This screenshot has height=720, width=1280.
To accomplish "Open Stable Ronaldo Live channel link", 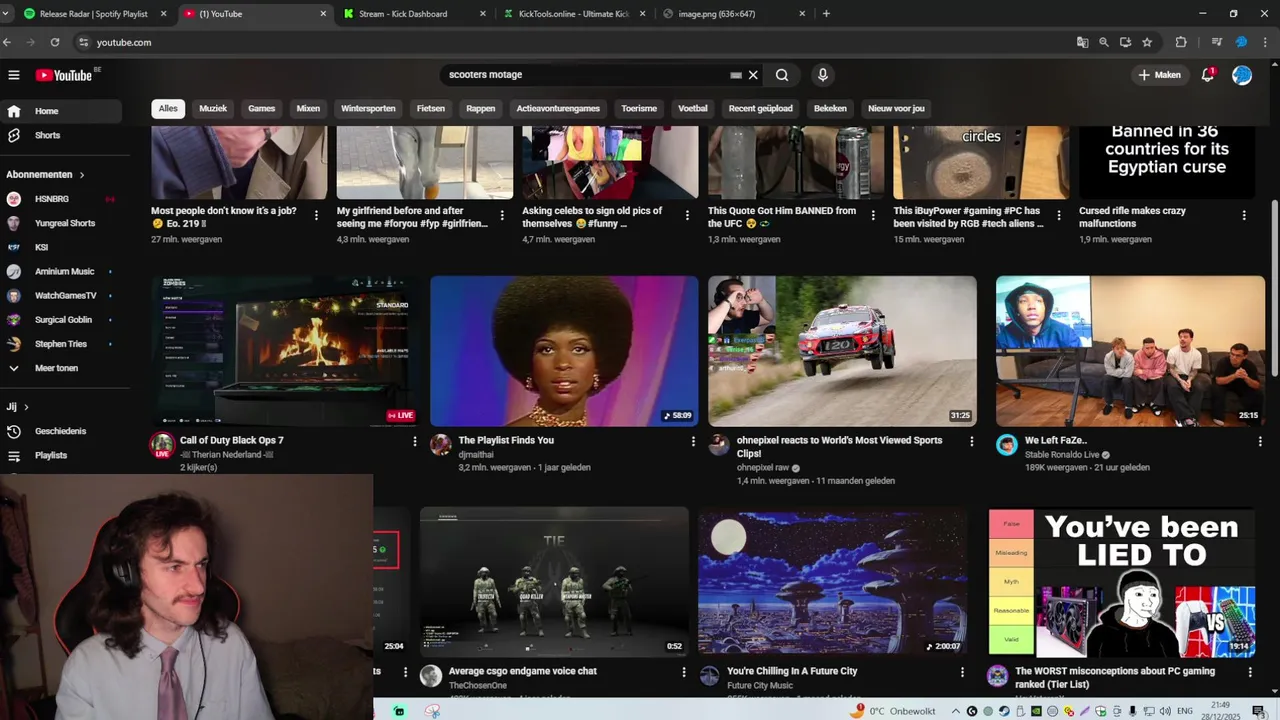I will click(x=1061, y=455).
